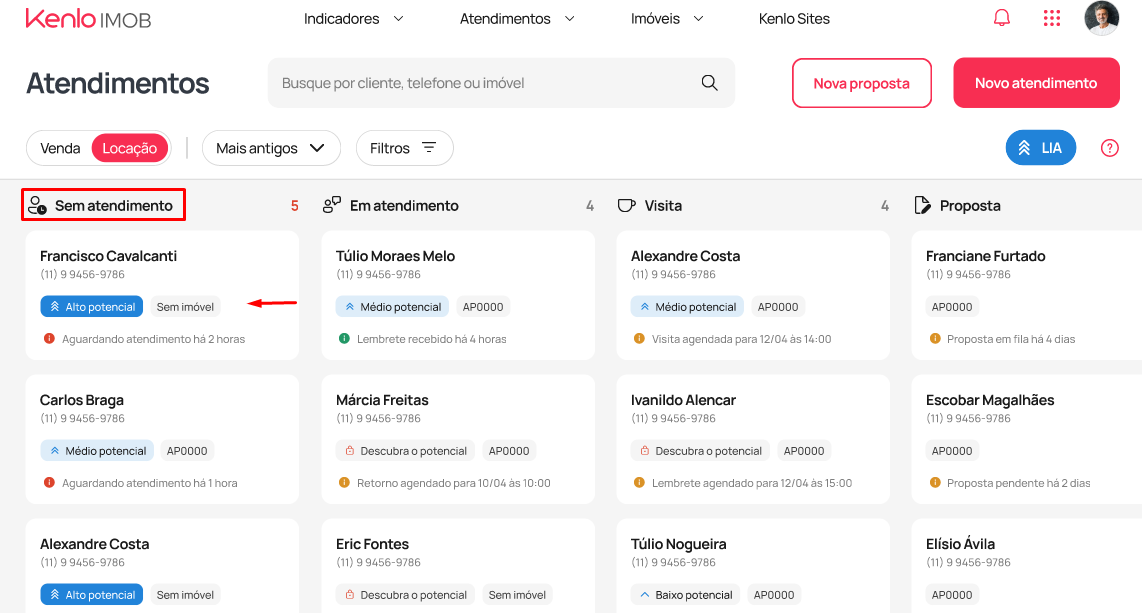Open the apps grid menu
Viewport: 1142px width, 613px height.
coord(1052,17)
